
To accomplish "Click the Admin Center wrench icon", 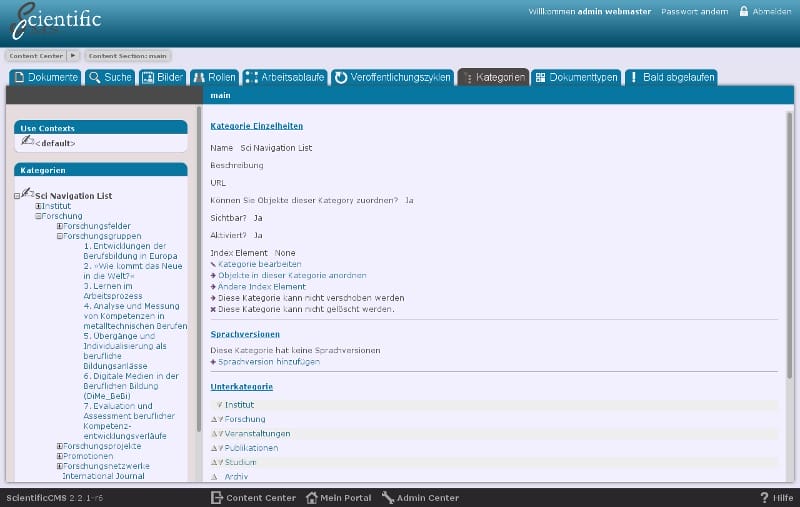I will tap(388, 497).
